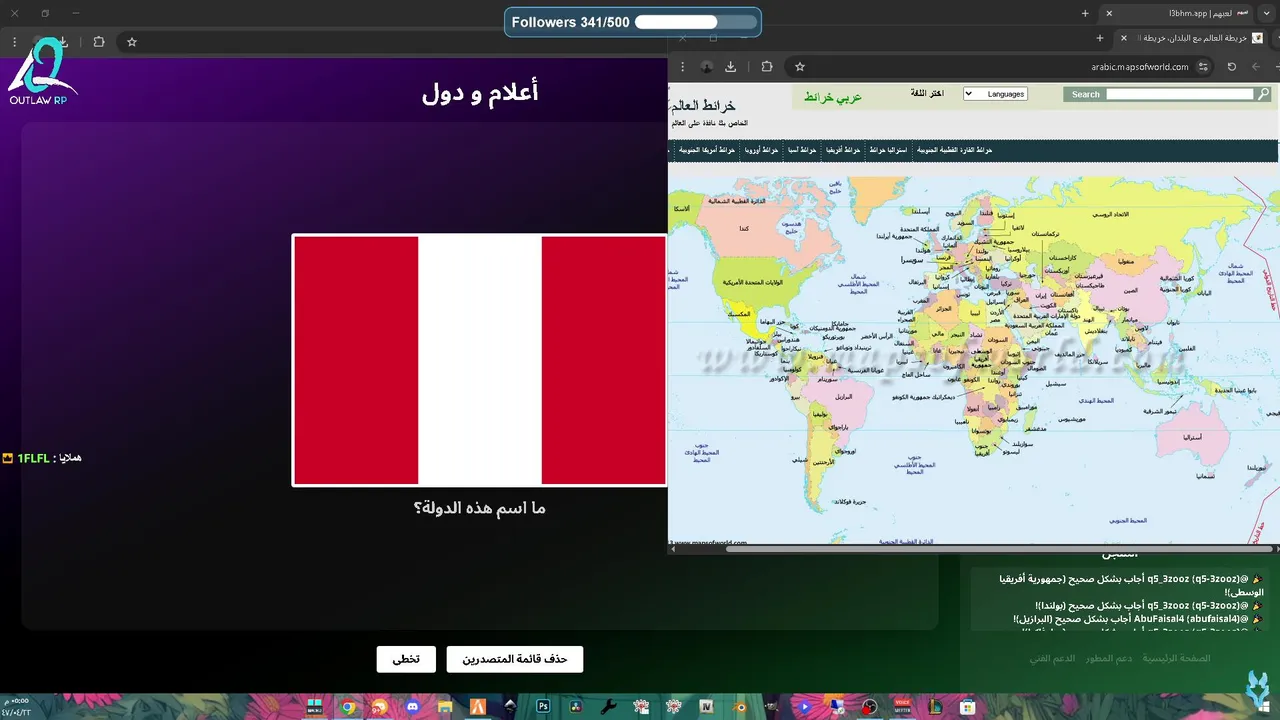
Task: Click the أعلام و دول page title
Action: (x=480, y=93)
